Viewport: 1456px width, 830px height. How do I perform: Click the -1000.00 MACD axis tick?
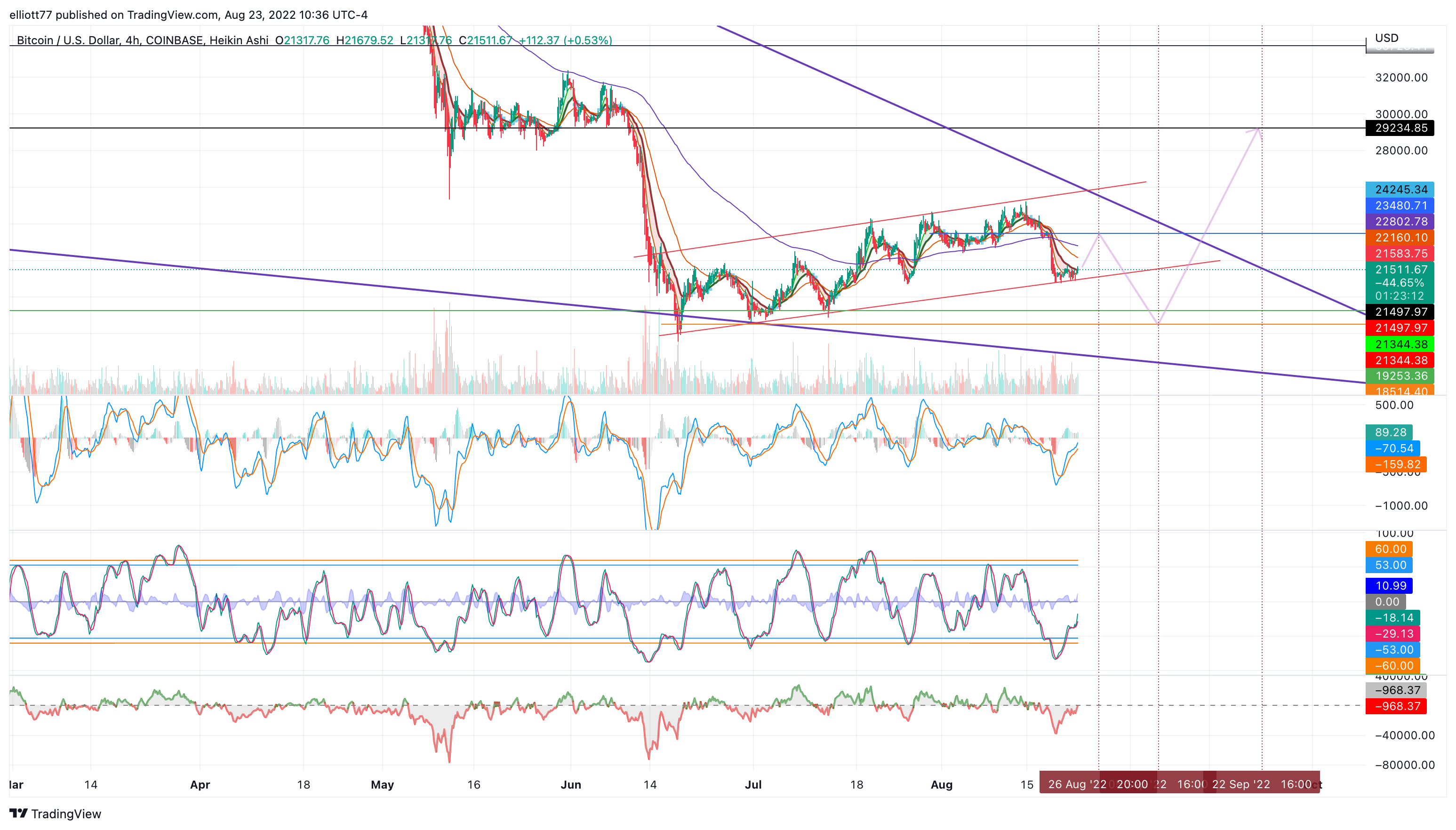(1401, 506)
